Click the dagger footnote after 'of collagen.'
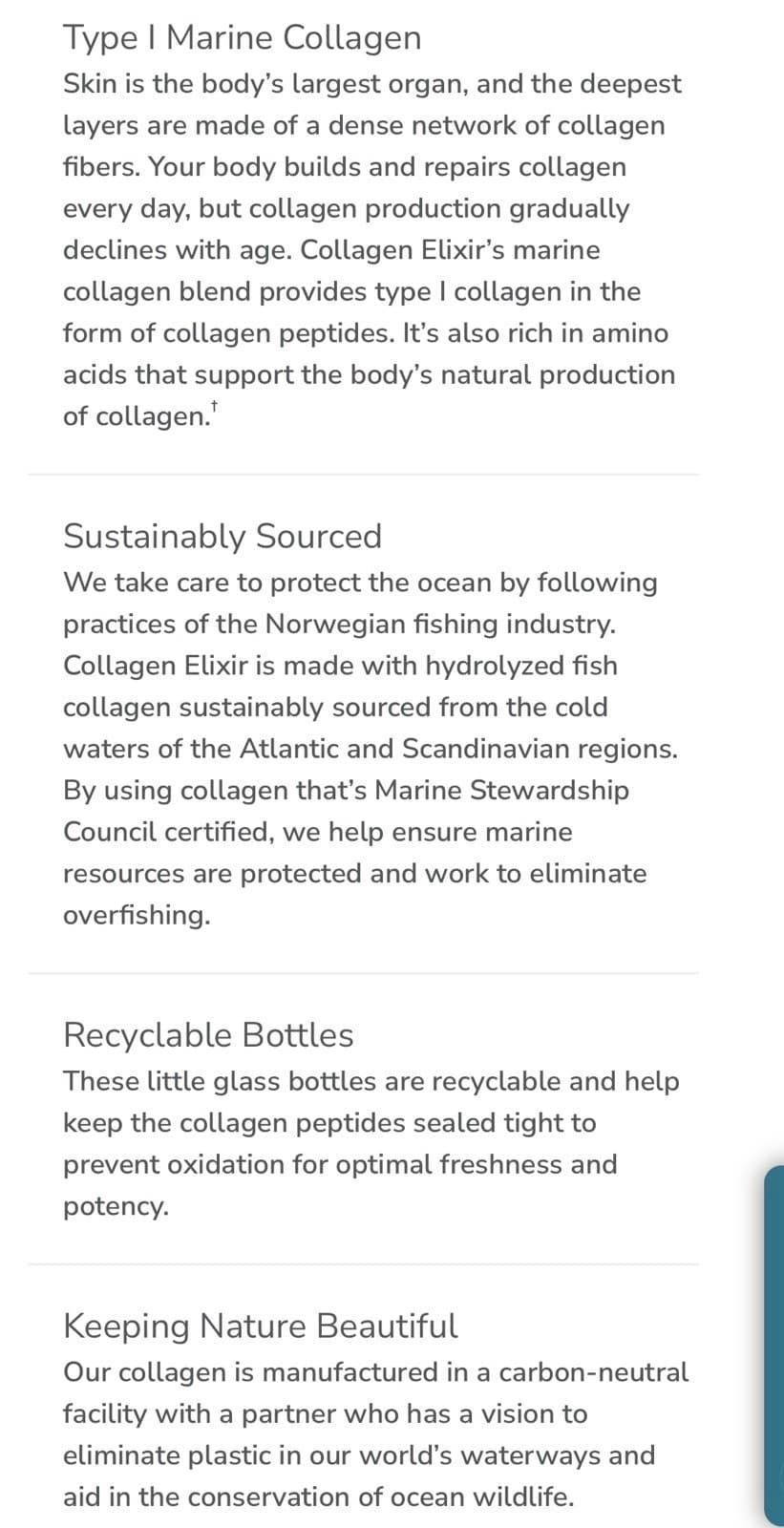The width and height of the screenshot is (784, 1528). coord(215,407)
